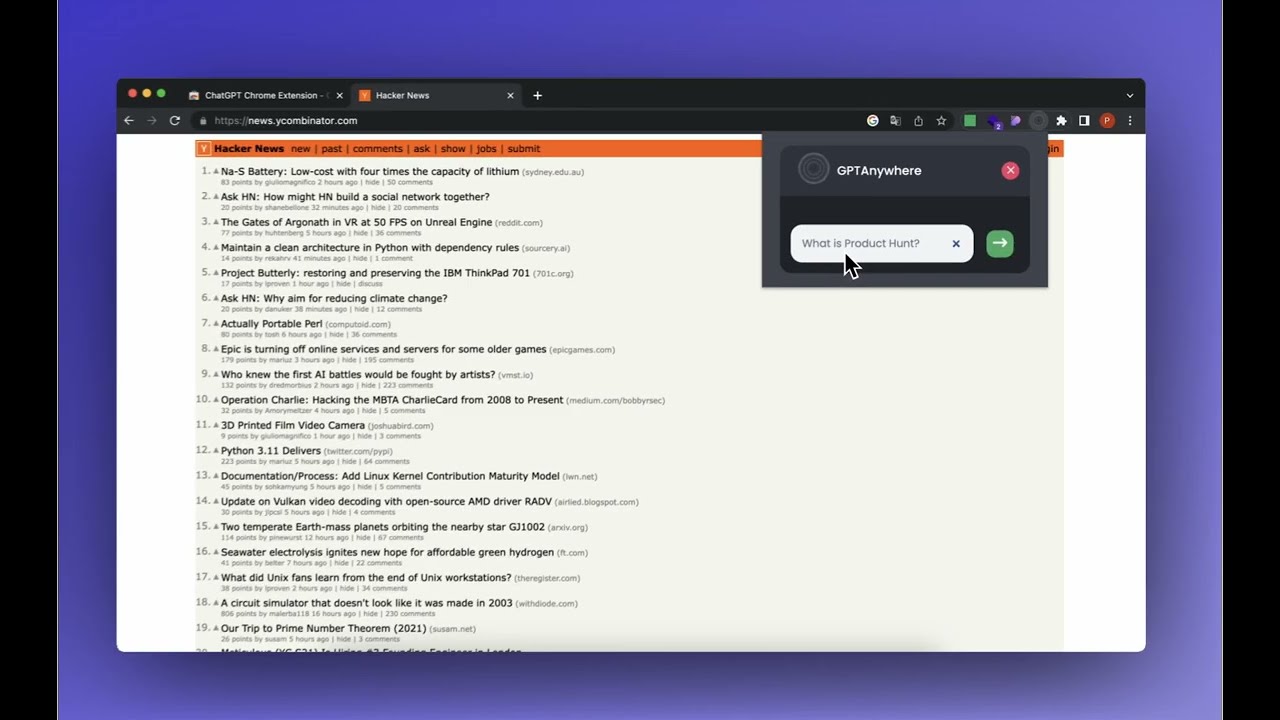Open the 'ask' nav link
Viewport: 1280px width, 720px height.
(x=422, y=149)
